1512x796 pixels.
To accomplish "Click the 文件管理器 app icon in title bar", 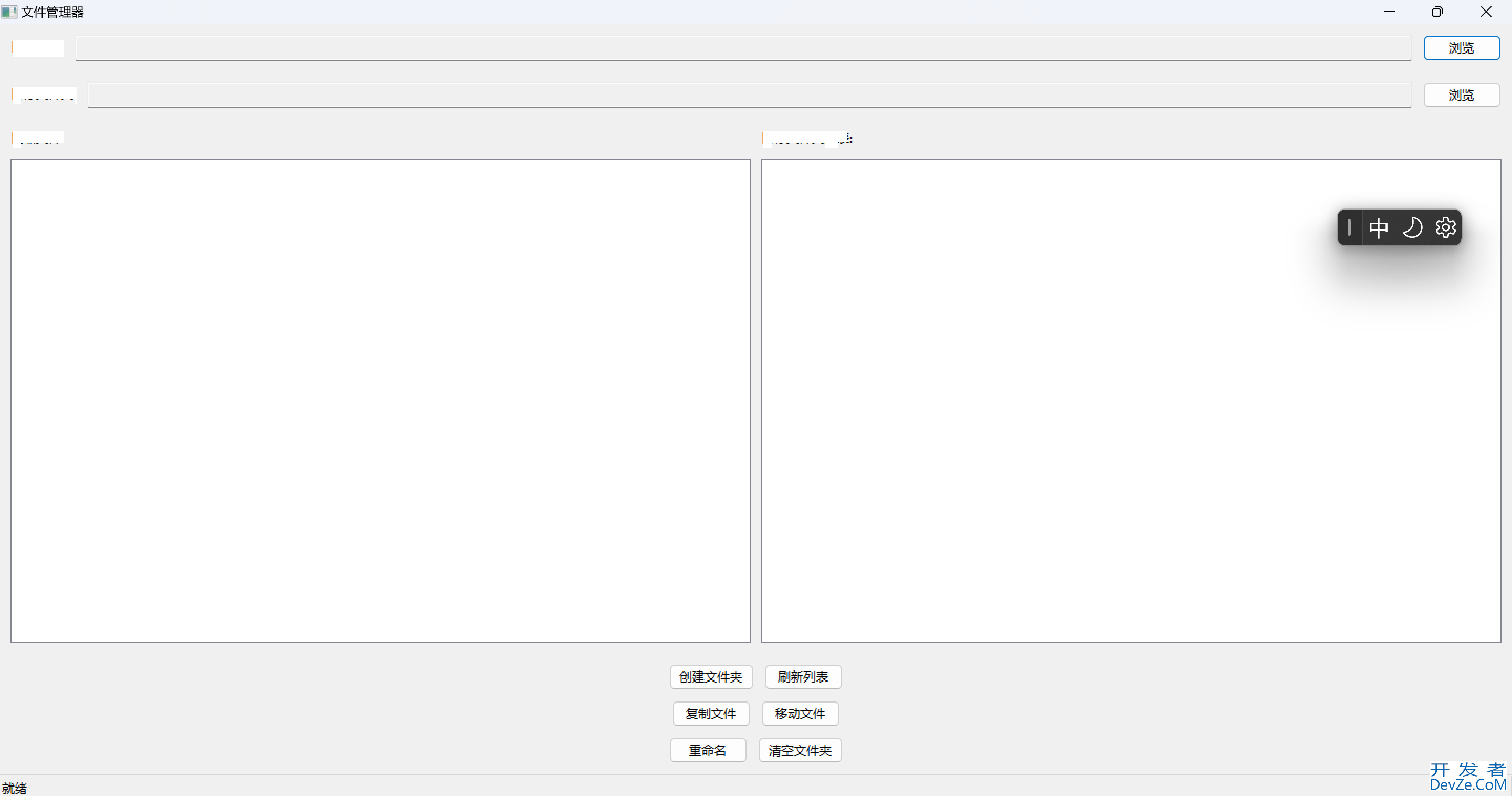I will click(9, 12).
